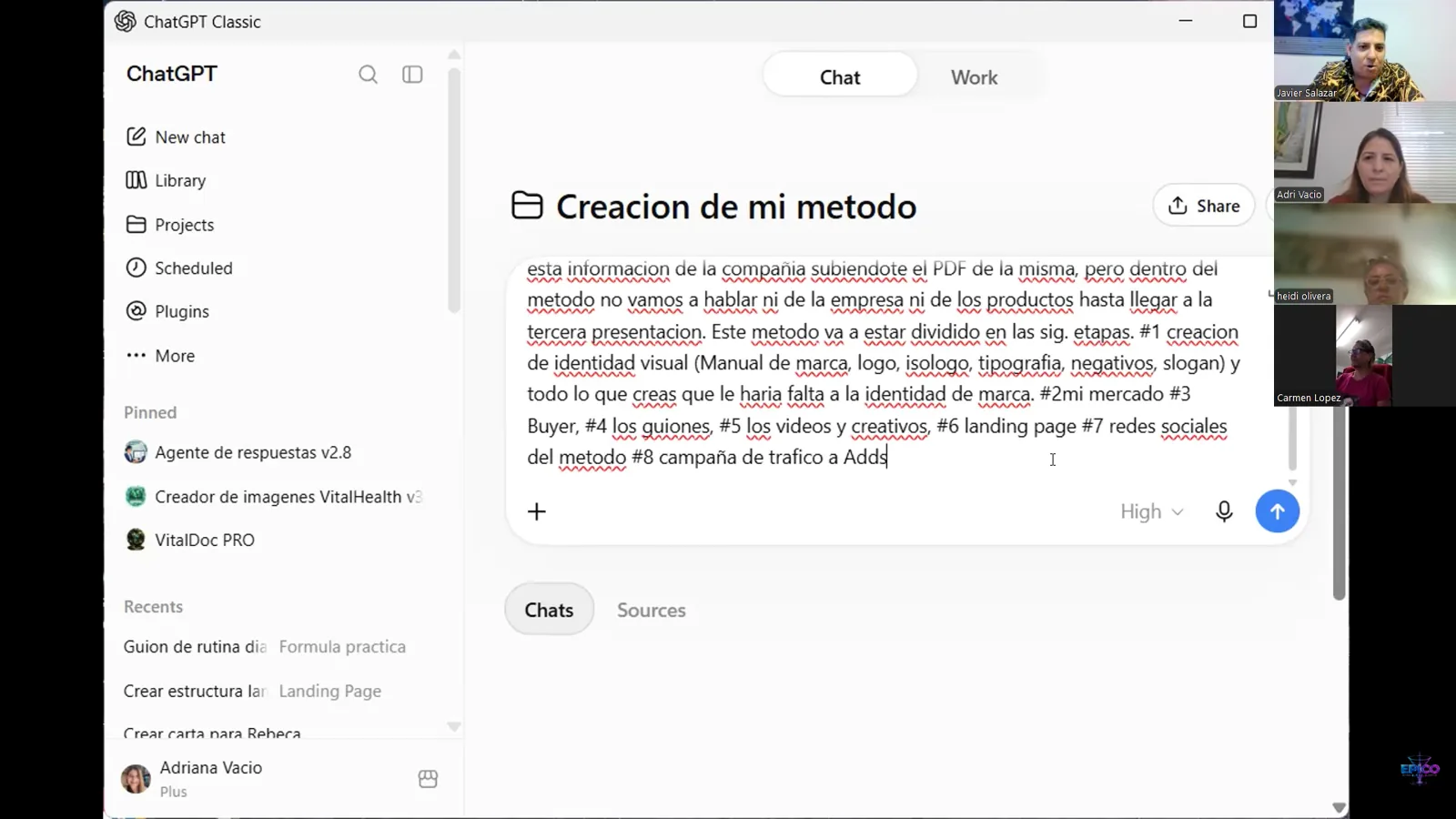1456x819 pixels.
Task: Switch to the Chat tab
Action: point(840,77)
